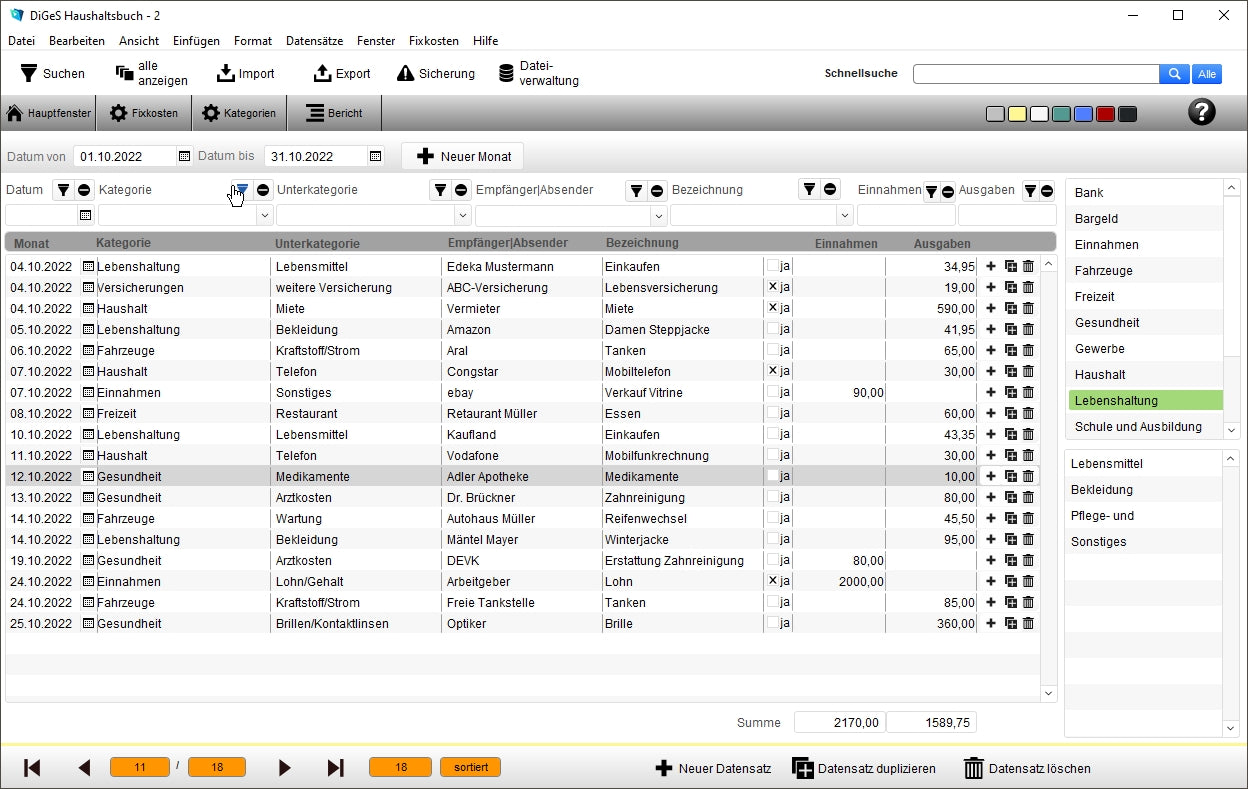Switch to the Fixkosten tab
Image resolution: width=1248 pixels, height=789 pixels.
point(144,113)
